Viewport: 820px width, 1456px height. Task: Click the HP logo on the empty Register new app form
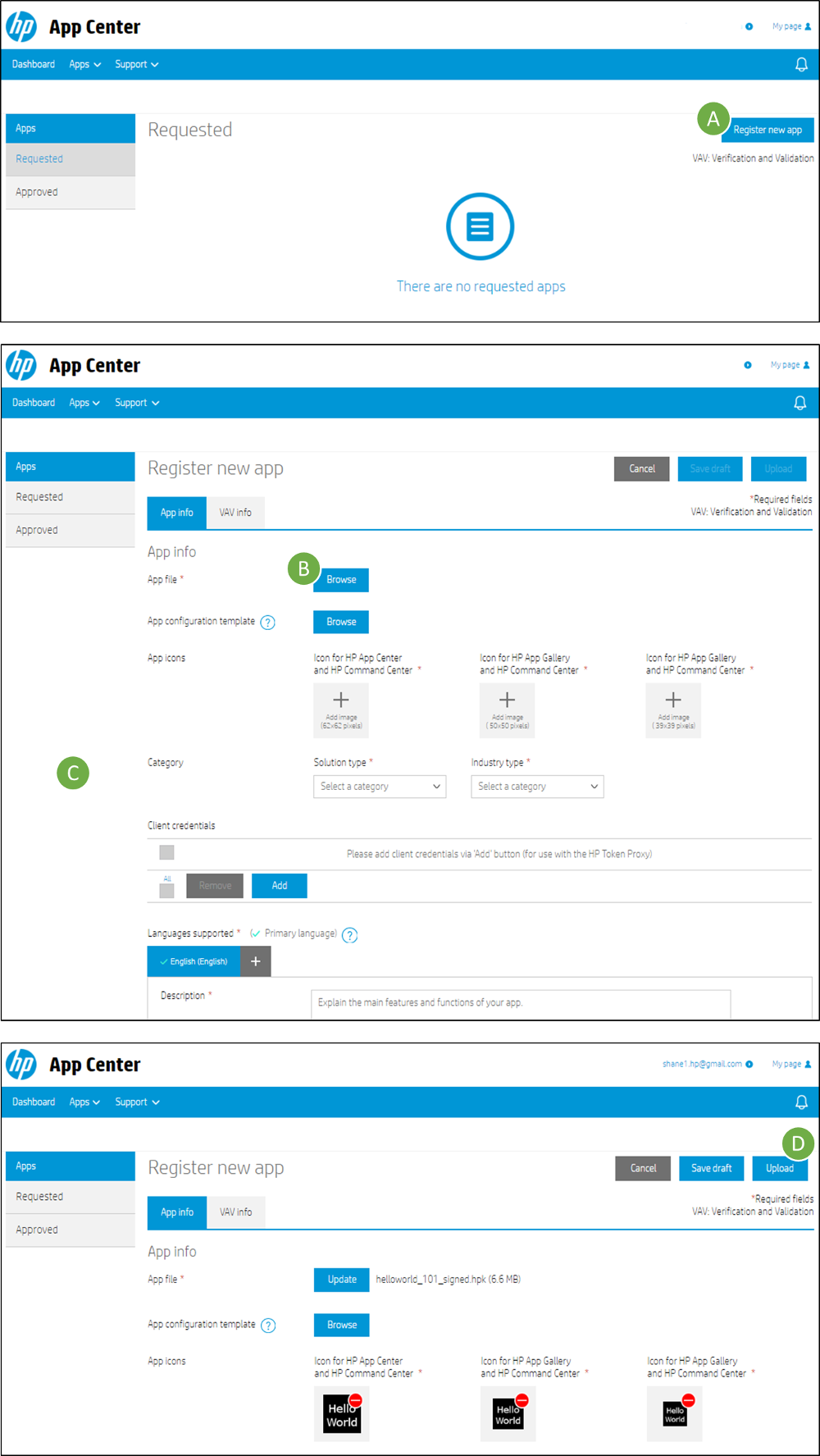(21, 365)
